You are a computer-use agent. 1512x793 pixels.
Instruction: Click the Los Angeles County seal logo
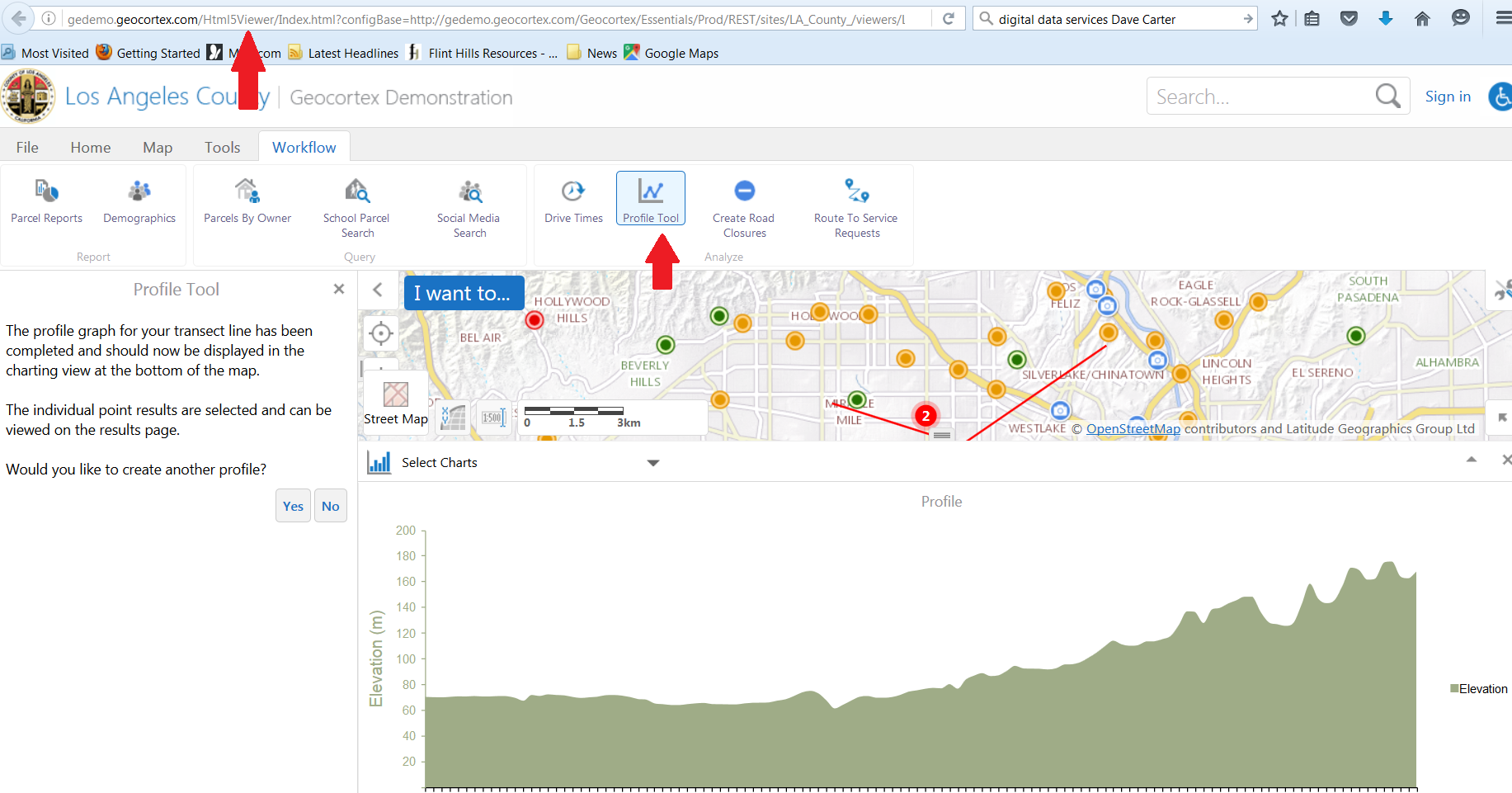(28, 97)
